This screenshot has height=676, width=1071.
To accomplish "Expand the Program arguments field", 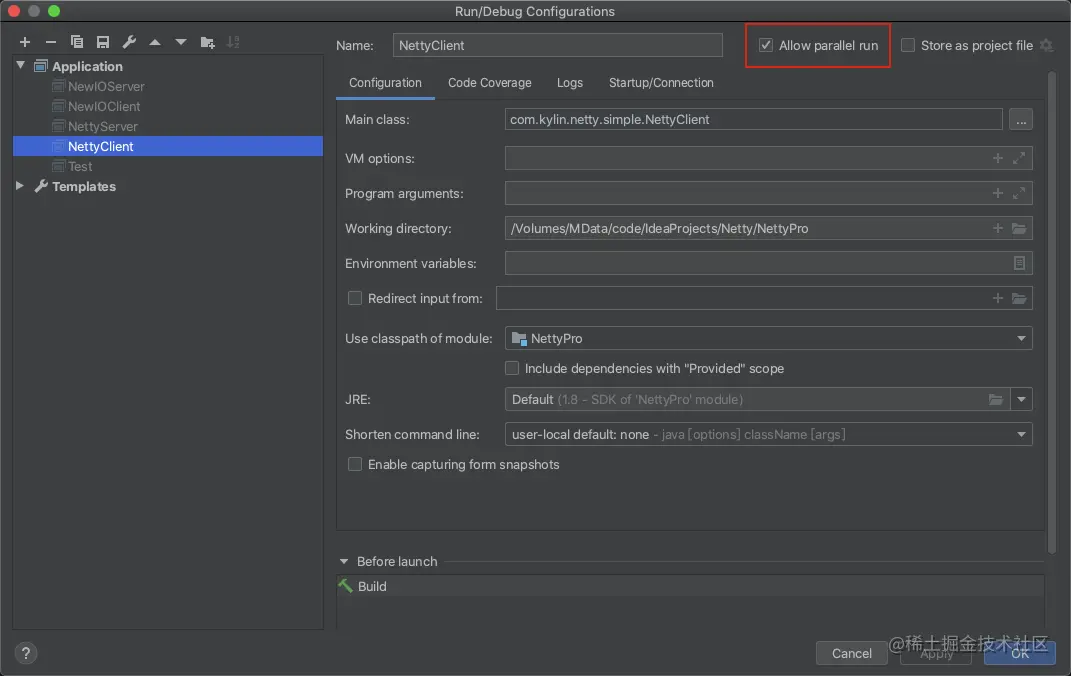I will [1018, 193].
